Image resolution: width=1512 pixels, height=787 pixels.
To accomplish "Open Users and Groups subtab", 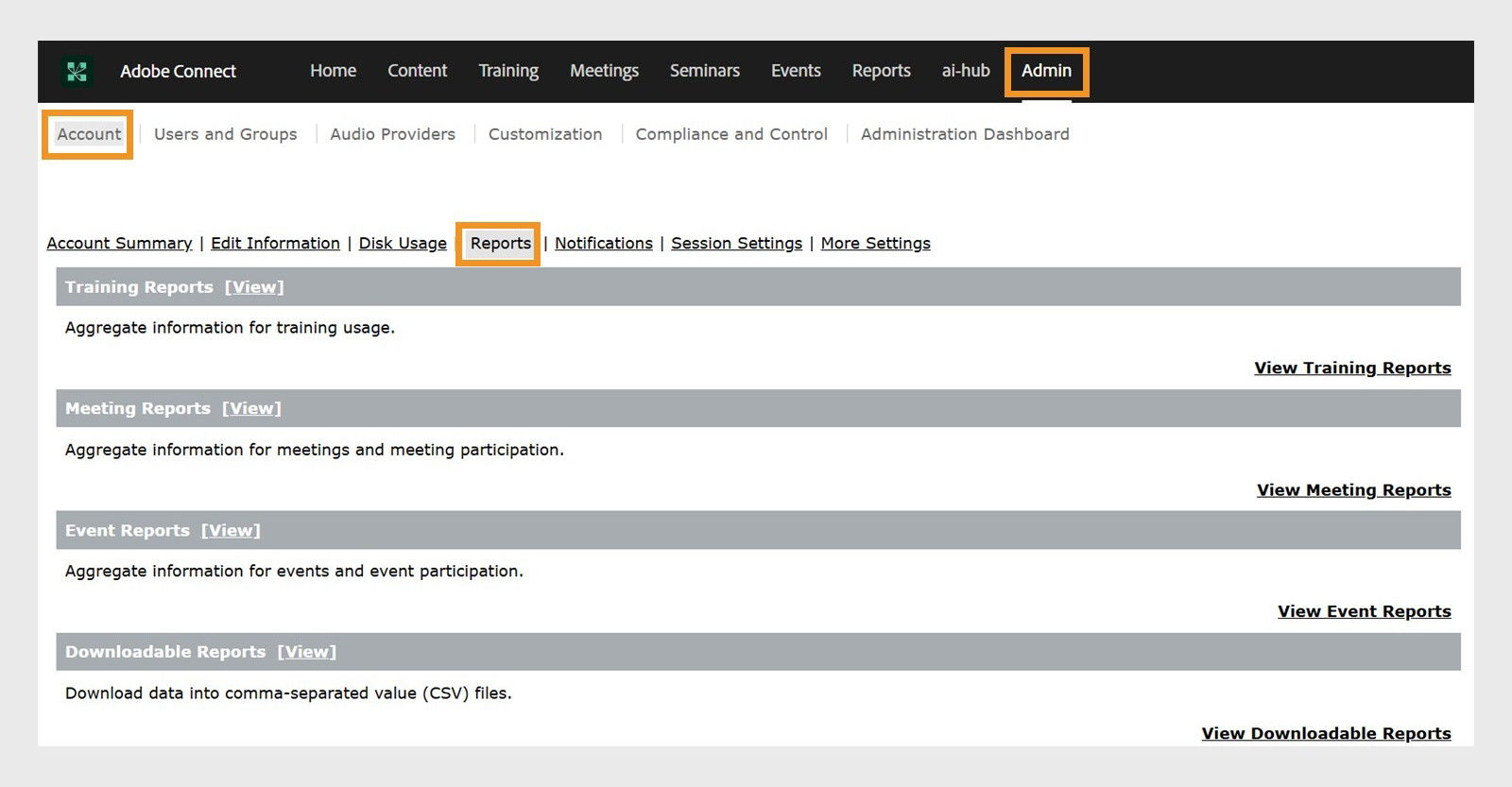I will click(226, 134).
